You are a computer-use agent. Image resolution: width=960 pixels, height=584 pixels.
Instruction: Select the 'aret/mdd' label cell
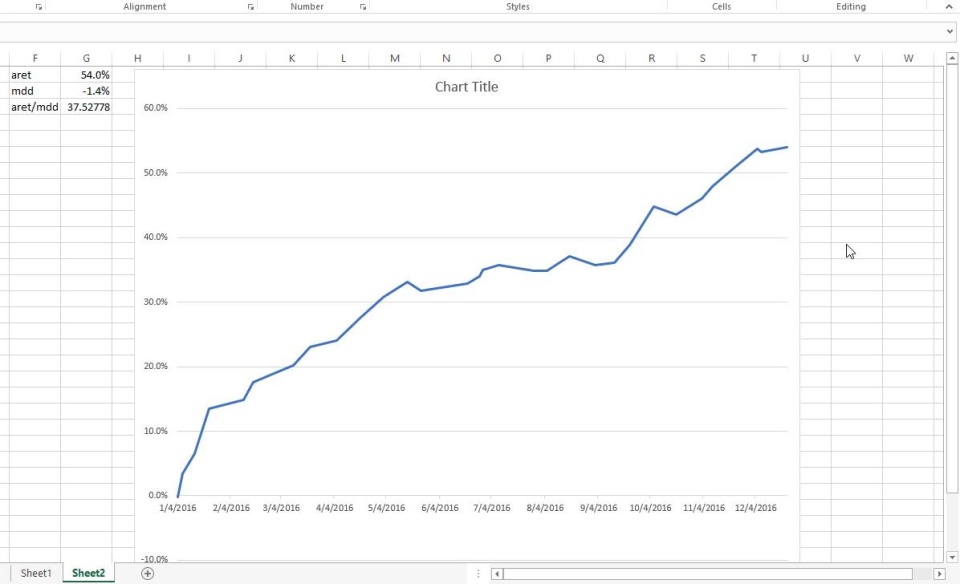(35, 107)
